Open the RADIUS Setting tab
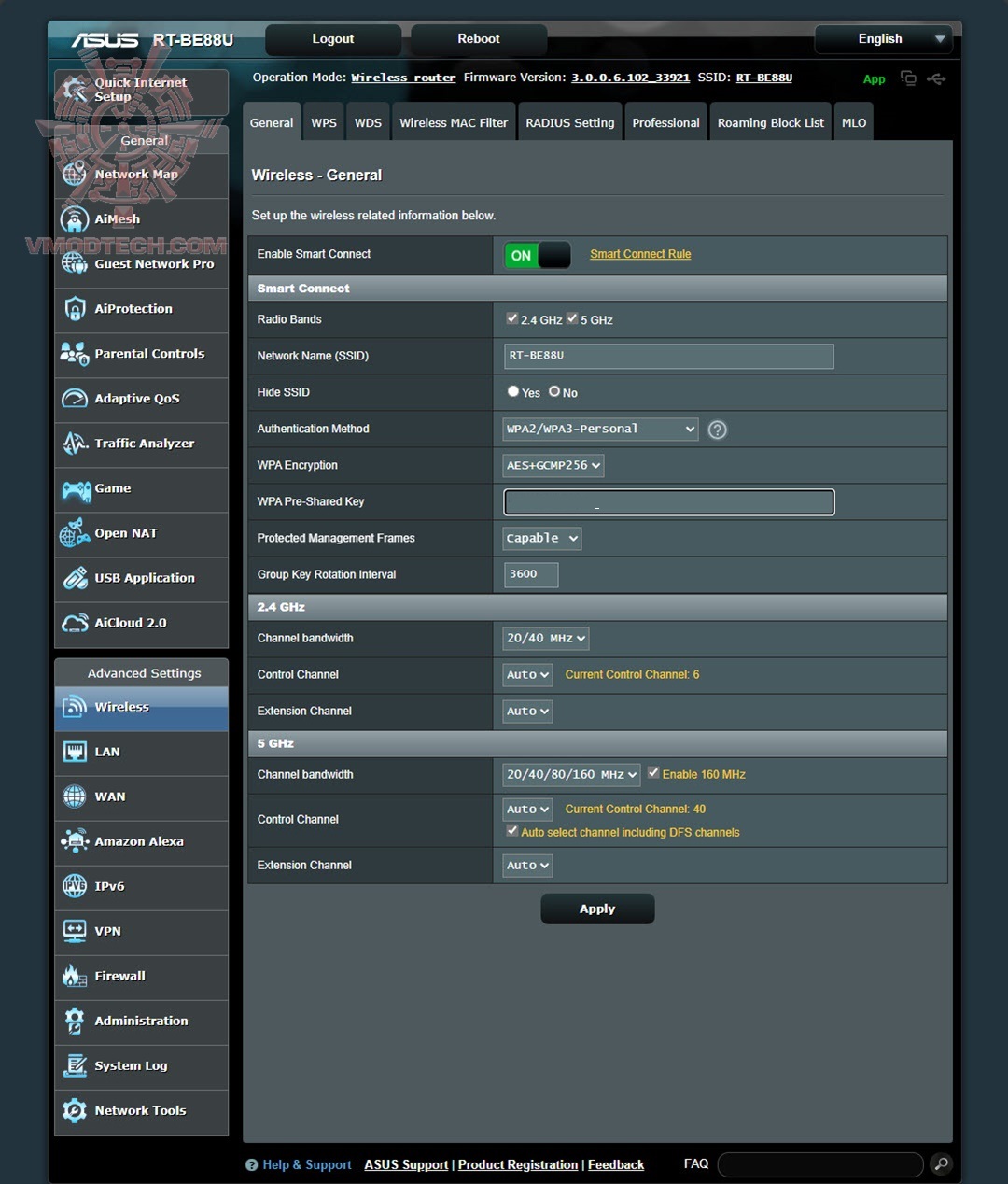This screenshot has height=1184, width=1008. [x=570, y=122]
